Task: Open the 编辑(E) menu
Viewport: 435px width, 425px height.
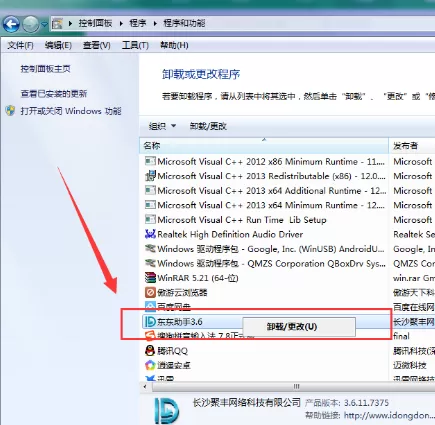Action: [x=58, y=45]
